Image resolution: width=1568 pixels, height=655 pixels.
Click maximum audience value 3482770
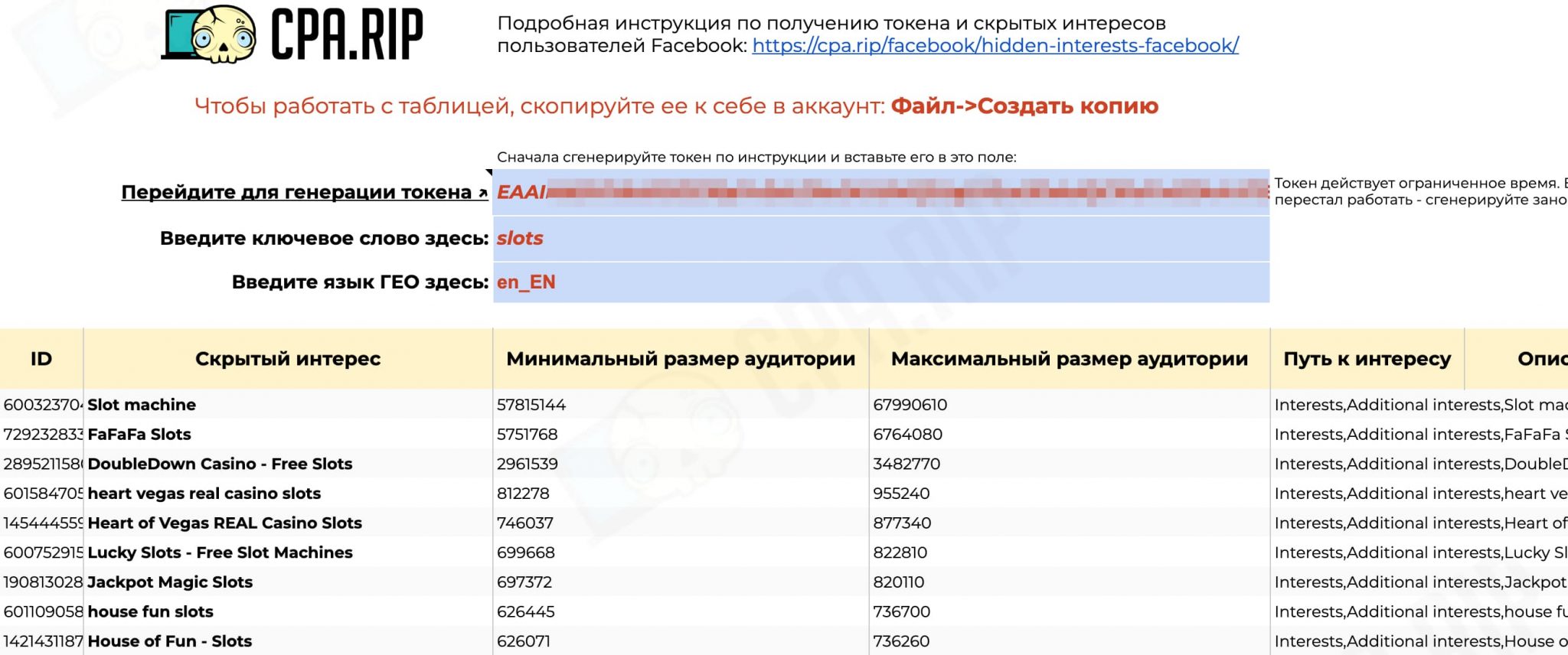906,464
